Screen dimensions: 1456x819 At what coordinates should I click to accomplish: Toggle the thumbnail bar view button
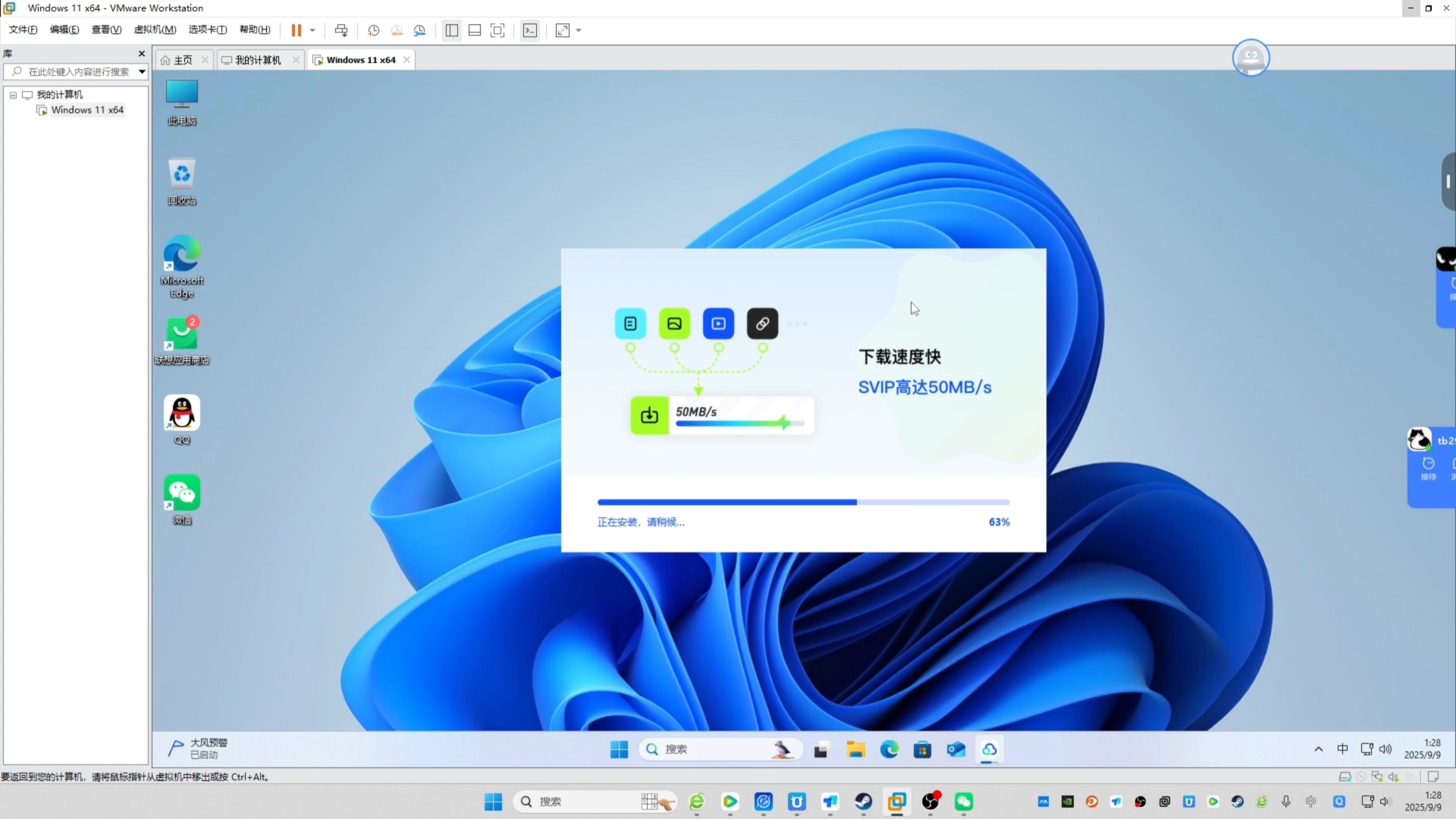(475, 30)
